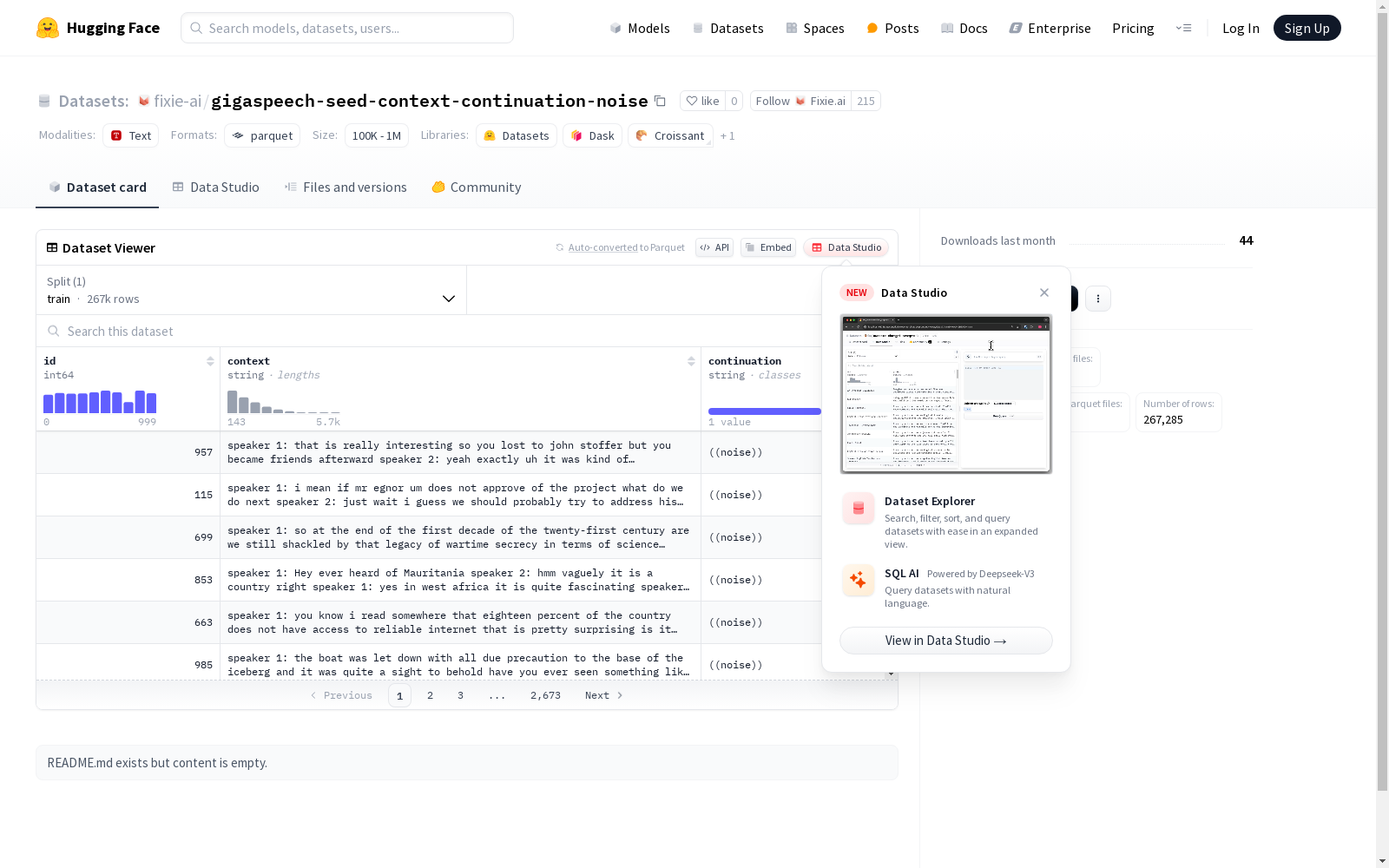Open Dataset Explorer in the popup
1389x868 pixels.
tap(946, 521)
